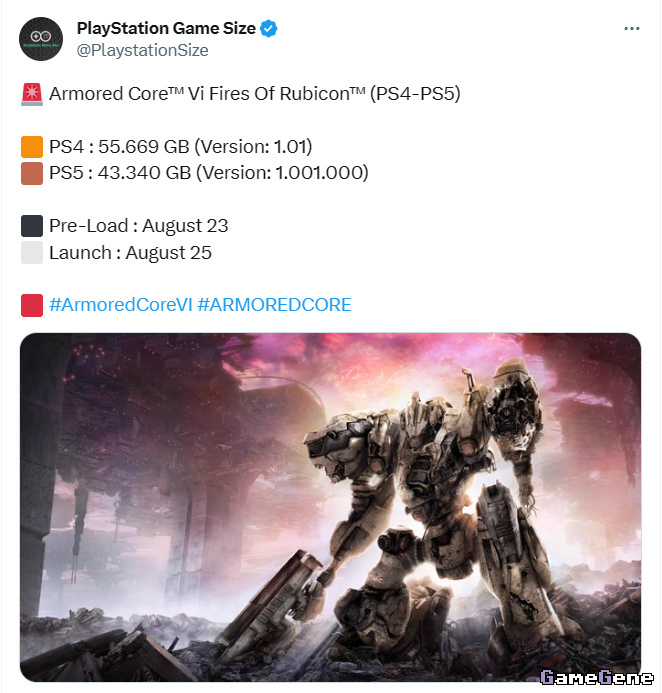
Task: Click the GameGene watermark logo
Action: pyautogui.click(x=597, y=677)
